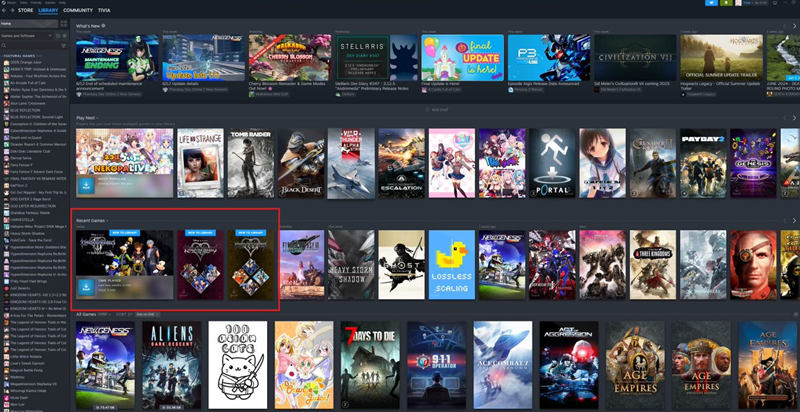Switch to the STORE tab
800x412 pixels.
click(26, 10)
